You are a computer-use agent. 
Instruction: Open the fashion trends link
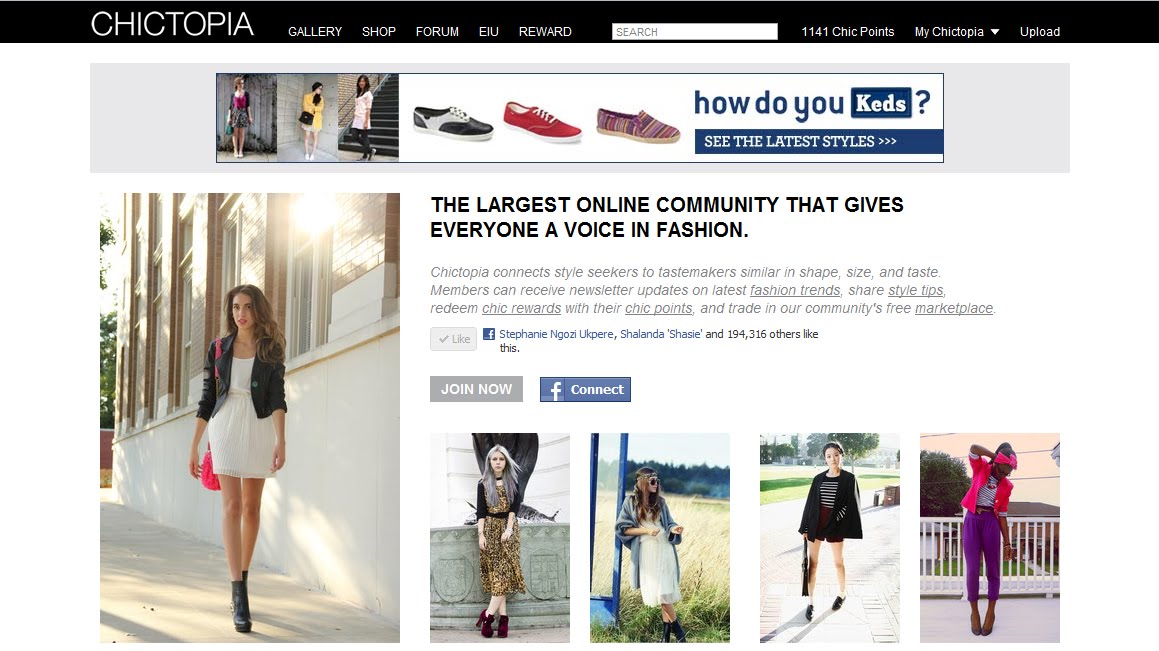tap(795, 290)
